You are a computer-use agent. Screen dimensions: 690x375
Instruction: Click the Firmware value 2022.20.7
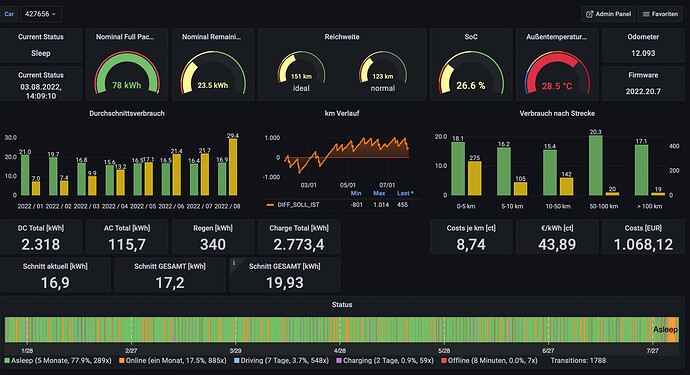pos(643,92)
